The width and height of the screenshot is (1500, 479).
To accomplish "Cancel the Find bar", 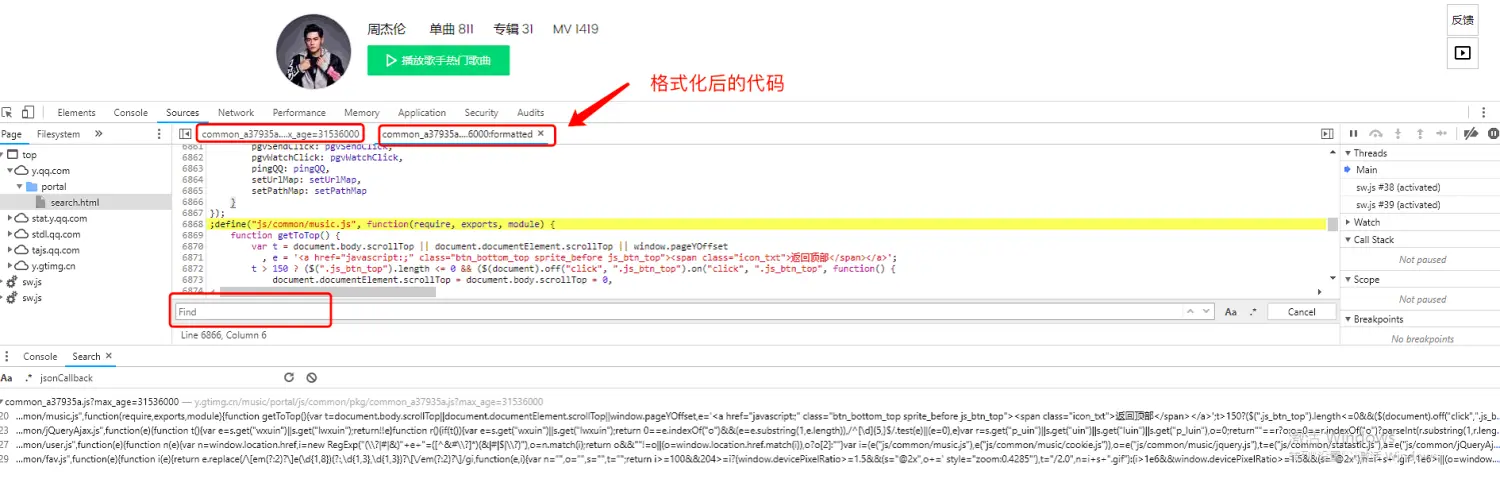I will tap(1302, 312).
